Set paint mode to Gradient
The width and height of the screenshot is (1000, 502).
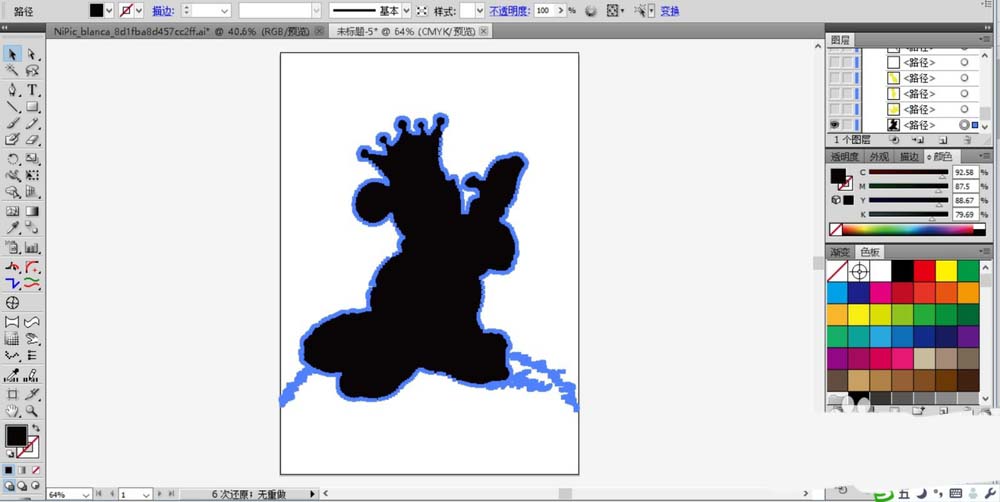tap(22, 470)
